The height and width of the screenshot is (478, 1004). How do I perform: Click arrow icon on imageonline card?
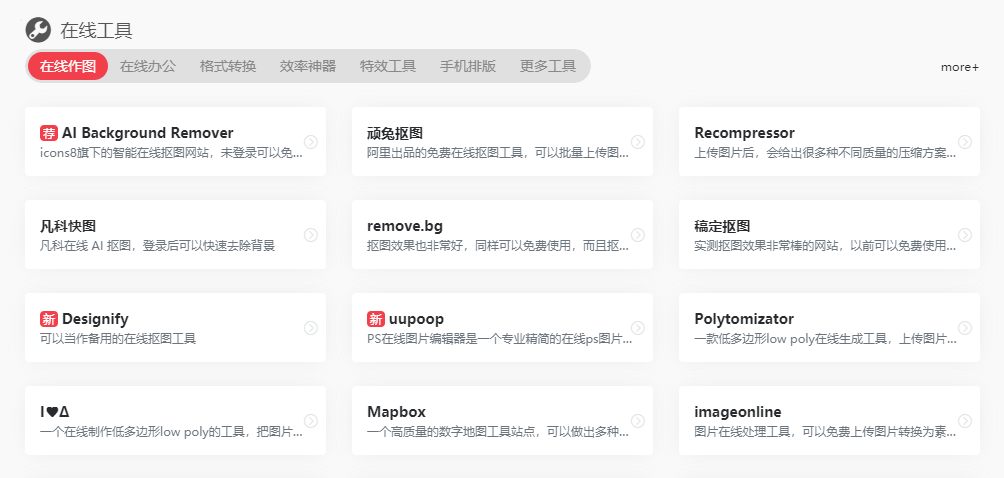(x=965, y=420)
